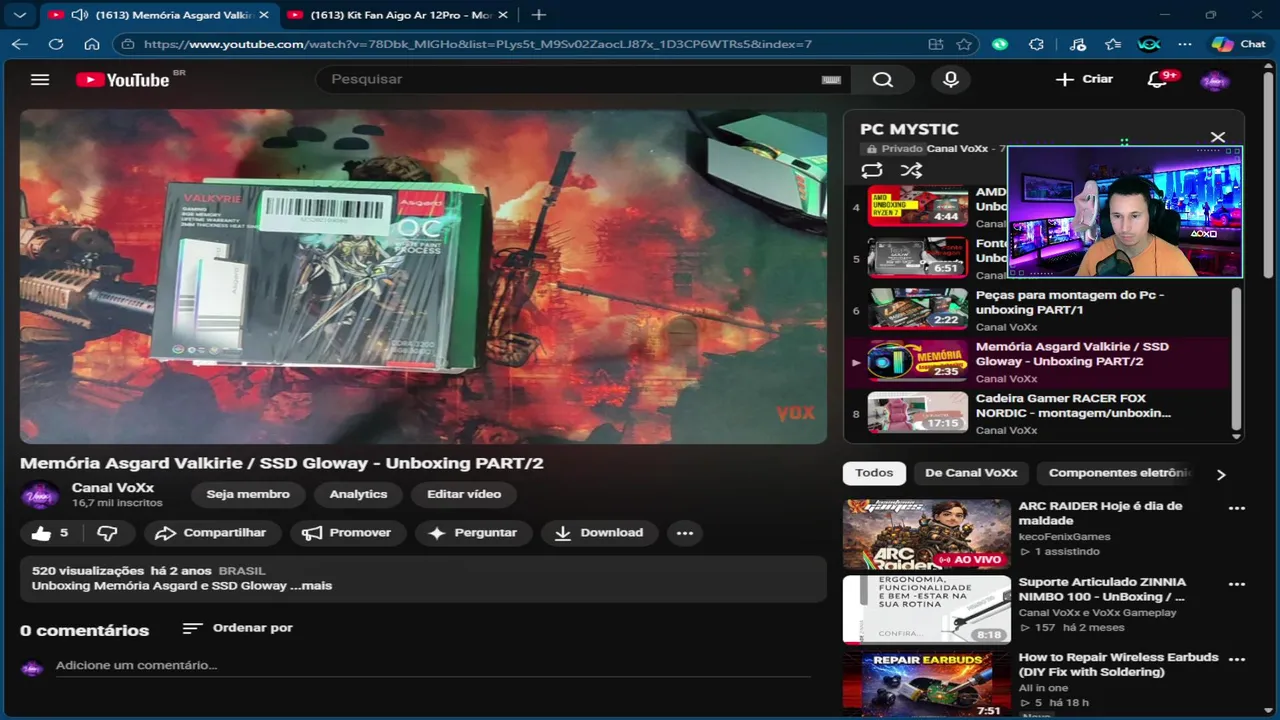Dislike the video with thumbs down

coord(108,533)
